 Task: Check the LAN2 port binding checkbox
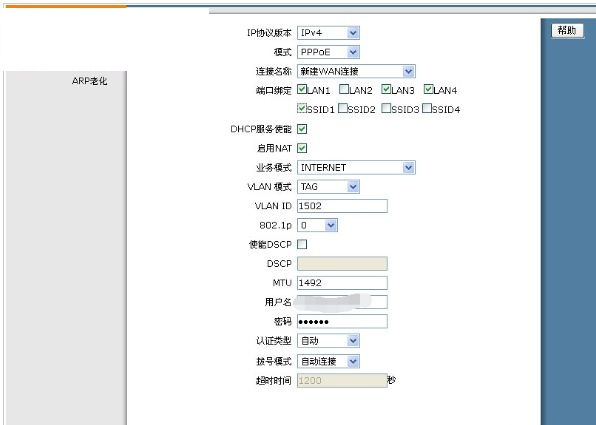(x=344, y=89)
